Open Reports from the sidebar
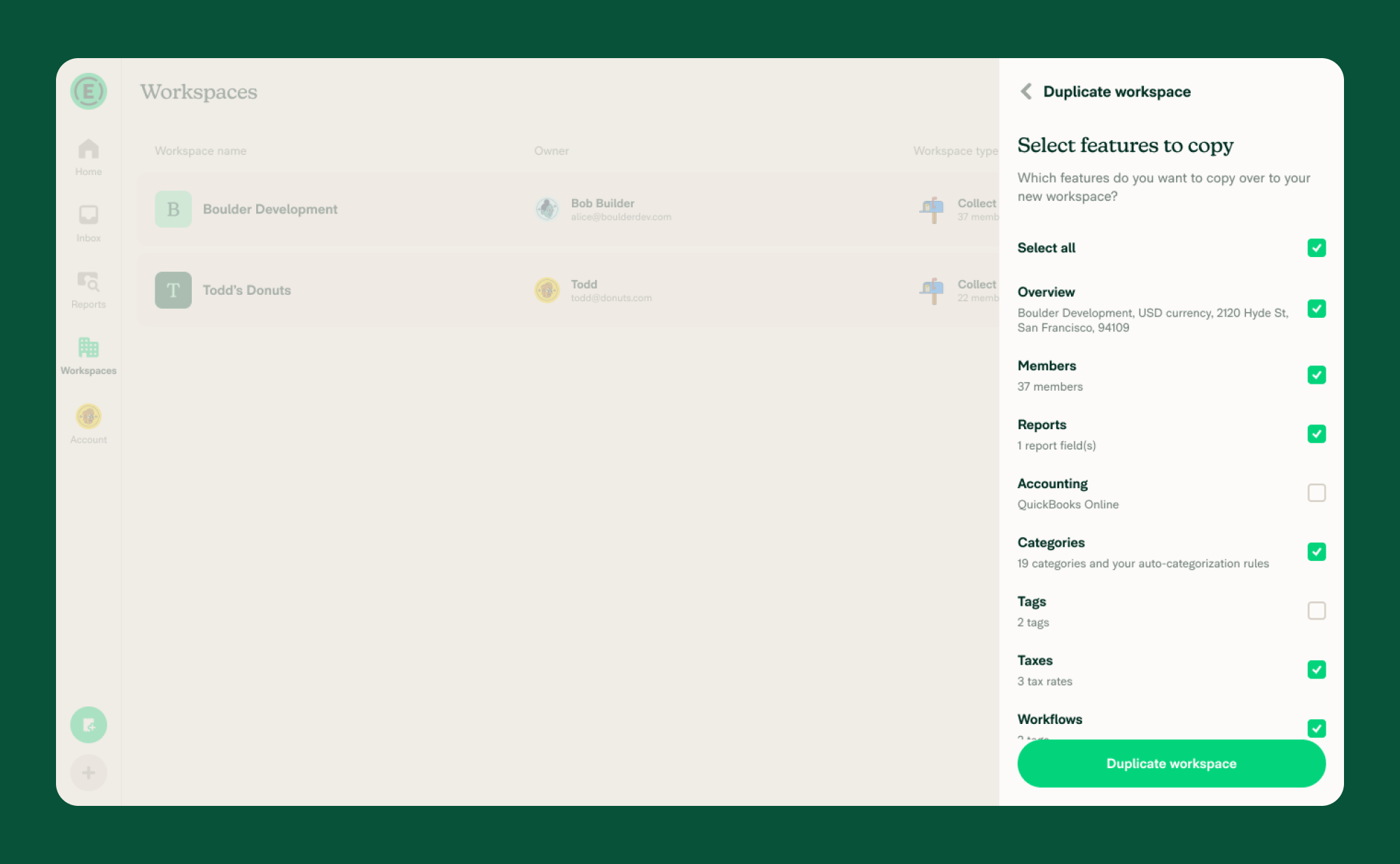The height and width of the screenshot is (864, 1400). pyautogui.click(x=88, y=288)
